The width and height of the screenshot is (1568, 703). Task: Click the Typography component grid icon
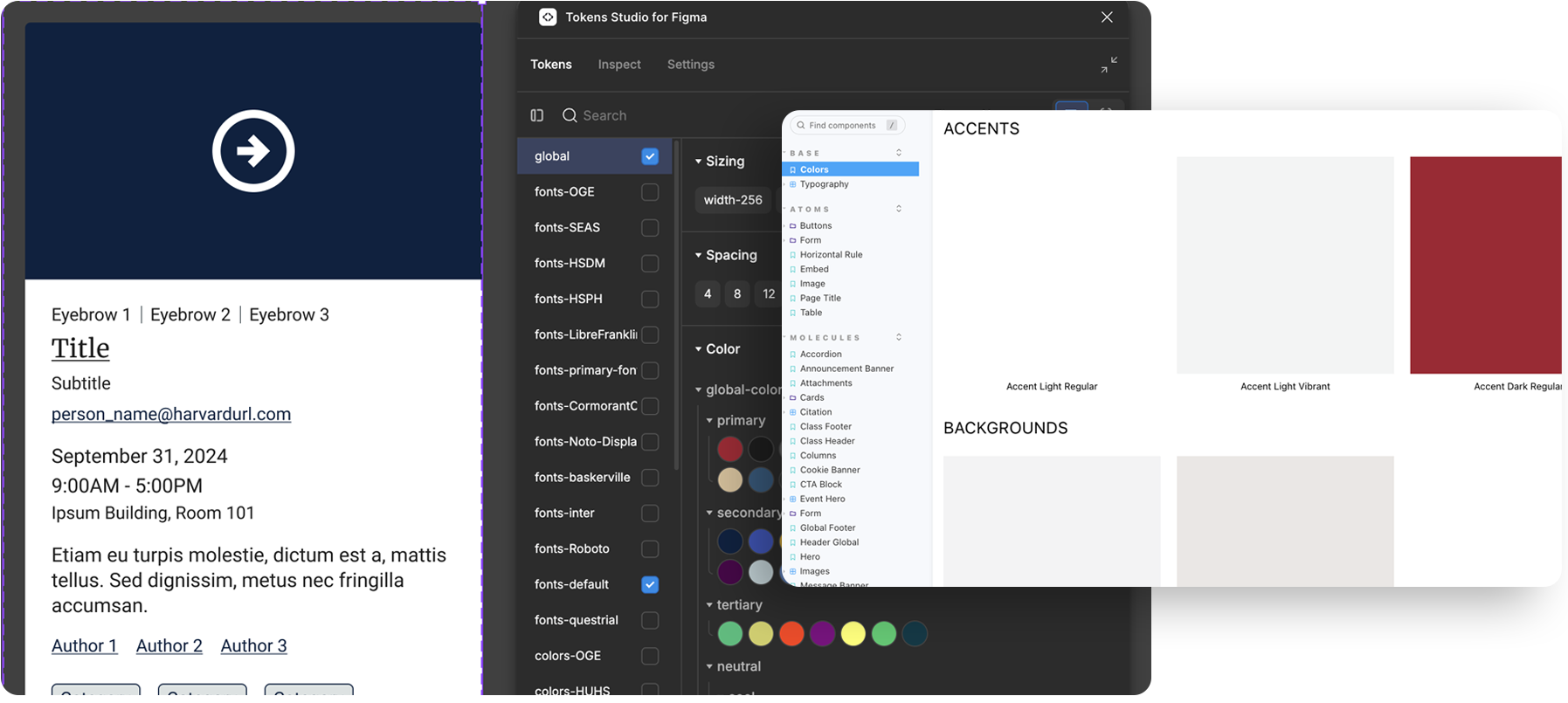(793, 184)
